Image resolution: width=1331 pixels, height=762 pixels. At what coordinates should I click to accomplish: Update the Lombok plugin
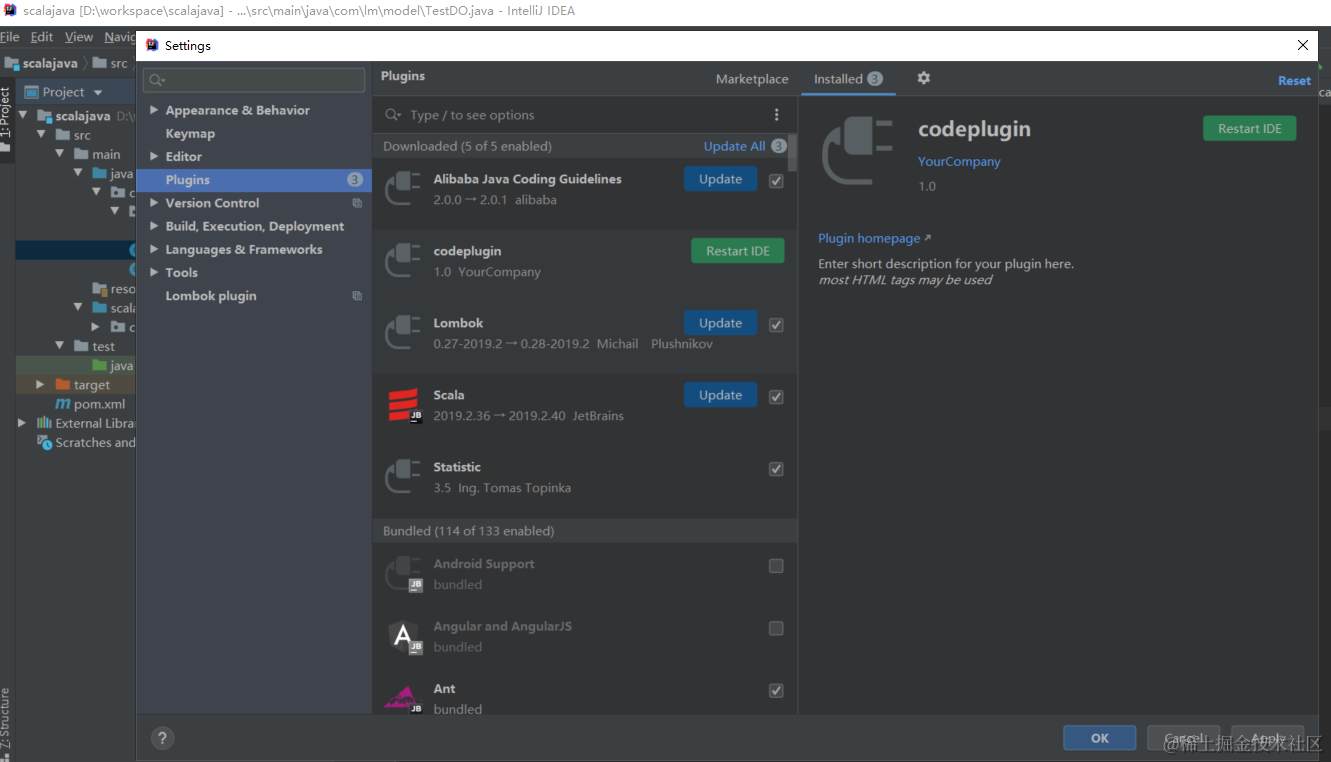click(720, 323)
